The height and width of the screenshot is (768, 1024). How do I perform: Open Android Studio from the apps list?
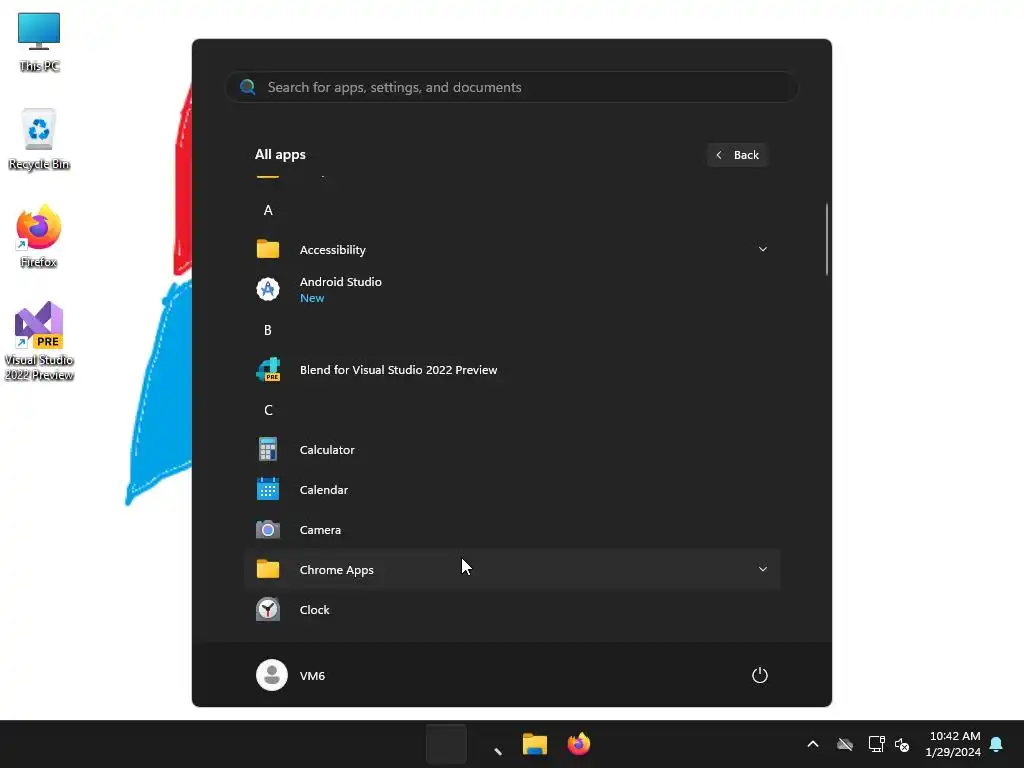click(x=511, y=289)
